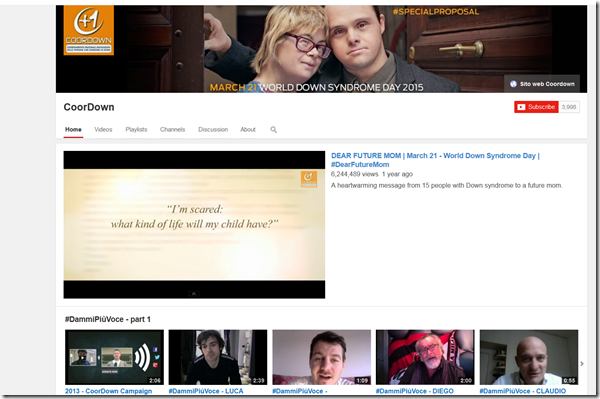This screenshot has height=399, width=600.
Task: Open the 2013 - CoorDown Campaign thumbnail
Action: 114,357
